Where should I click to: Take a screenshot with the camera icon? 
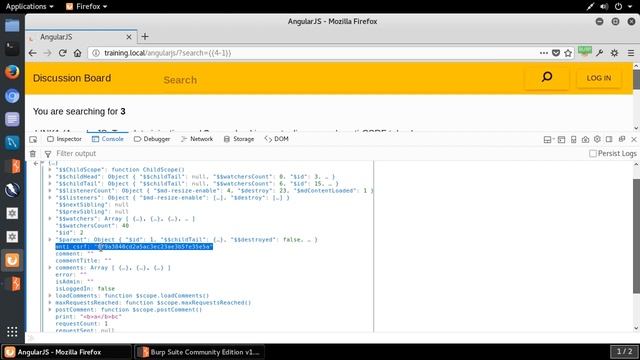click(585, 140)
